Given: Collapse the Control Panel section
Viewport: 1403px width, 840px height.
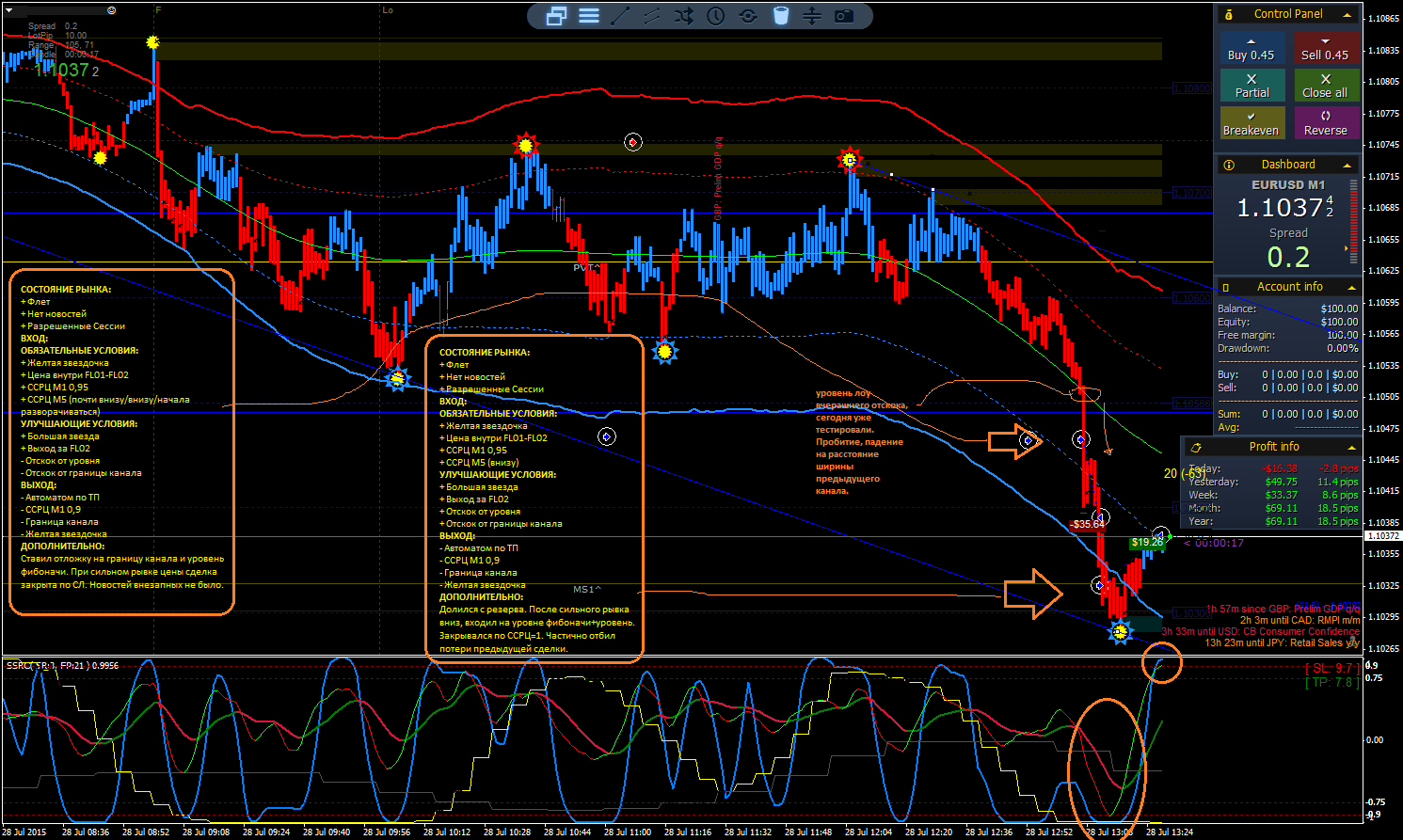Looking at the screenshot, I should tap(1347, 15).
